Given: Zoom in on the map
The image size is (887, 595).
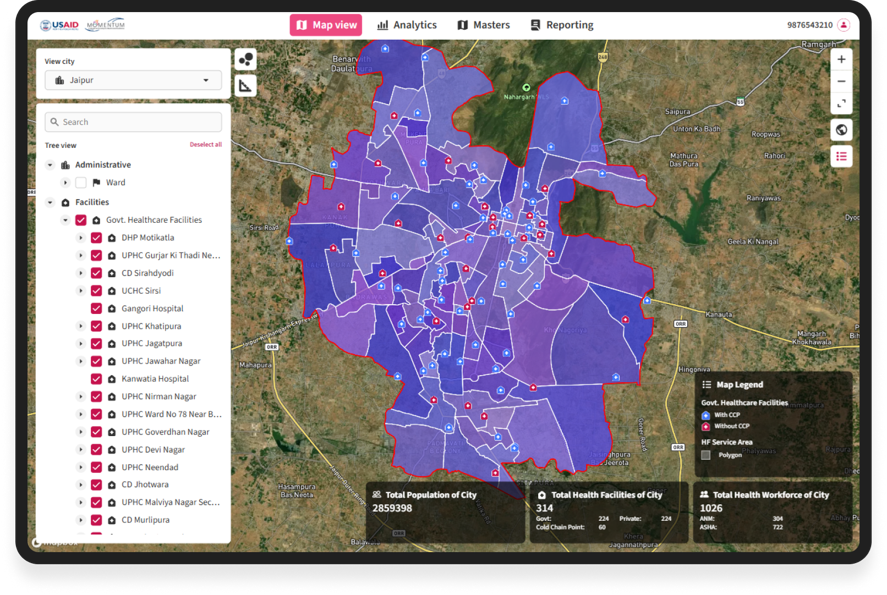Looking at the screenshot, I should point(841,60).
